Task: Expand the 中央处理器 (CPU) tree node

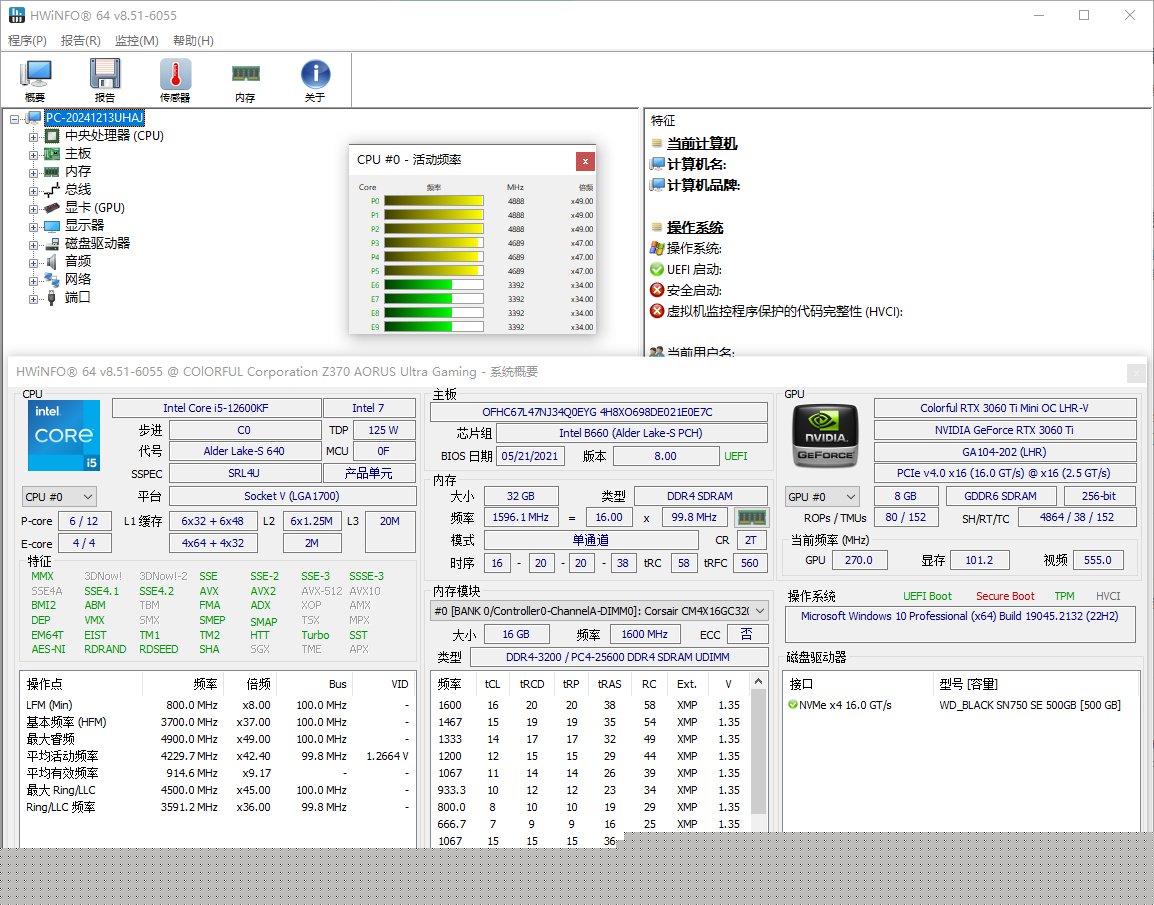Action: click(x=33, y=137)
